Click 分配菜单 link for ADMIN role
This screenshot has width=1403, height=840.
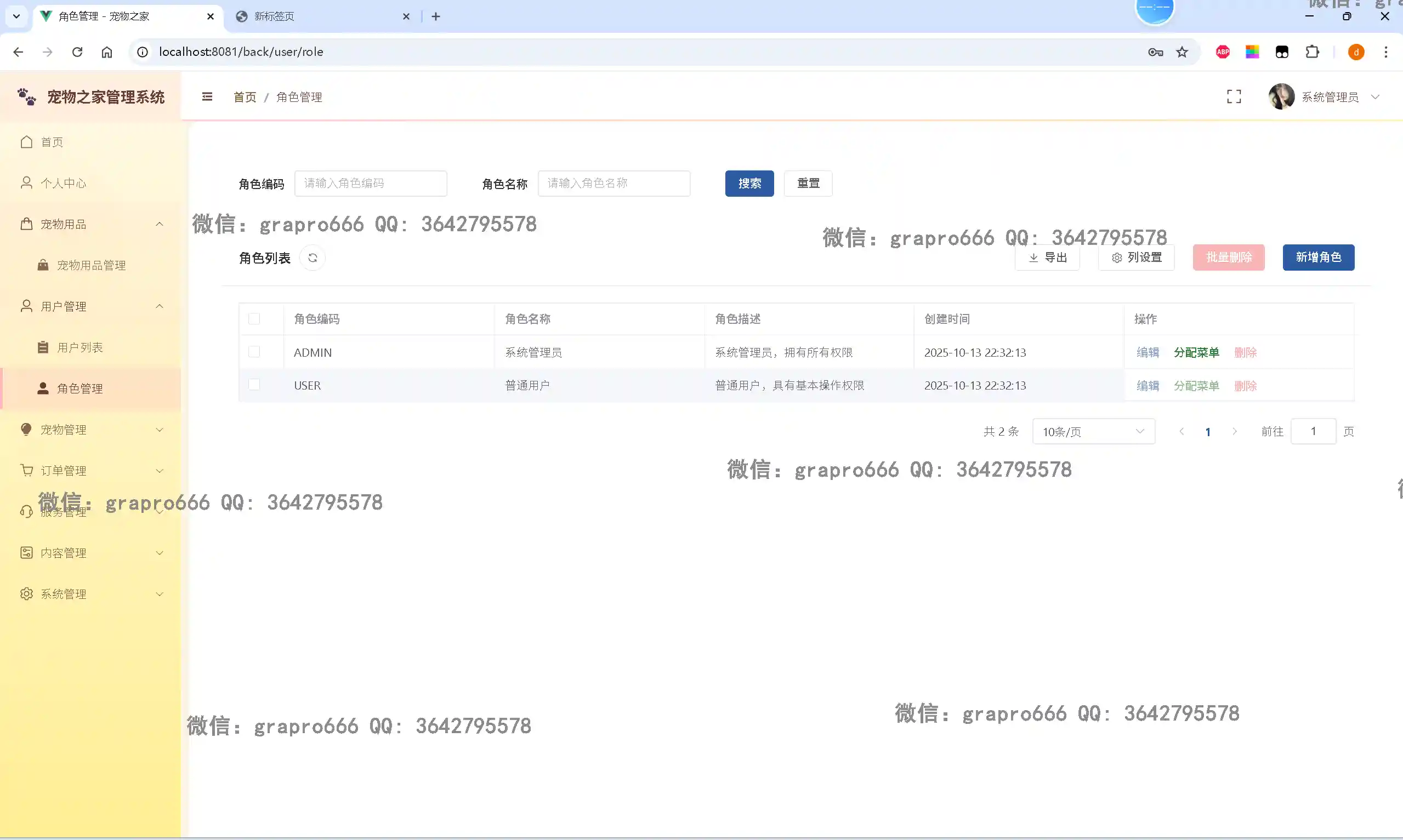(1196, 353)
